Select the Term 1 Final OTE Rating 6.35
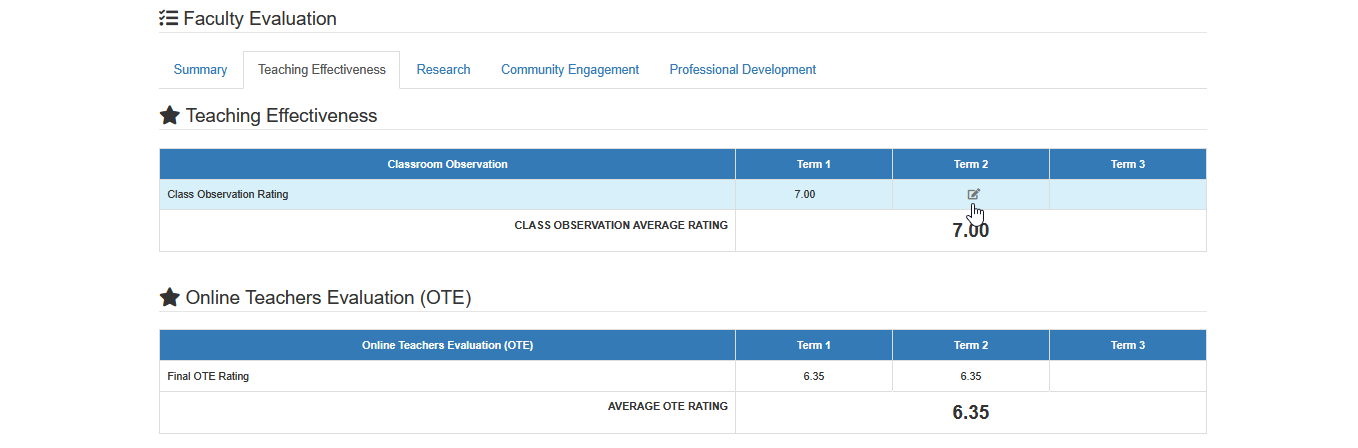Image resolution: width=1358 pixels, height=448 pixels. pos(814,376)
